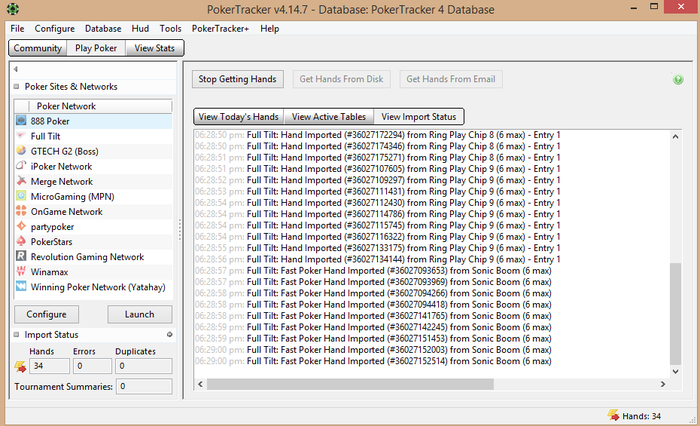Click the Launch button

pos(140,314)
